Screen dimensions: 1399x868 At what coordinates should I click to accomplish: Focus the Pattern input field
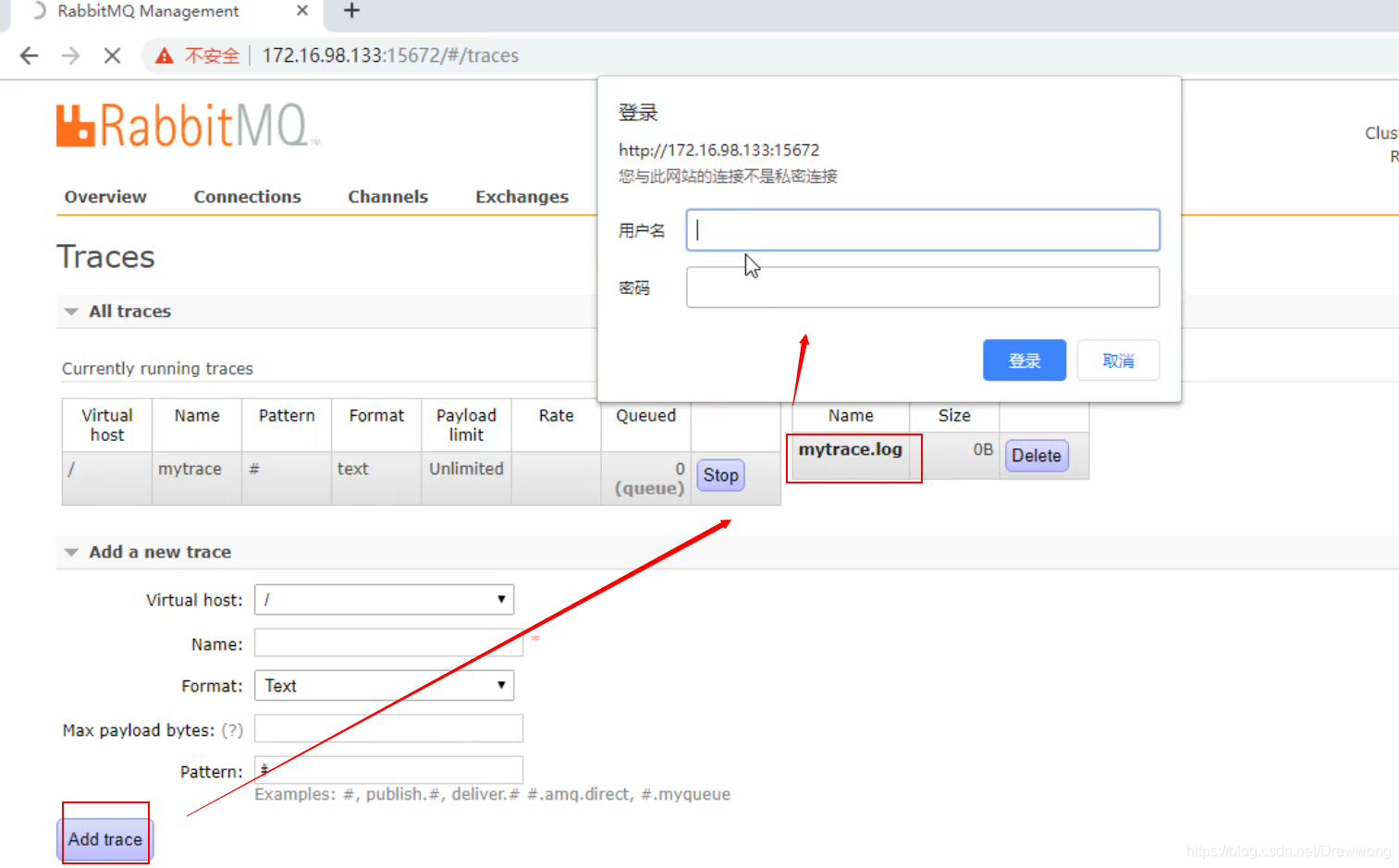[x=388, y=770]
